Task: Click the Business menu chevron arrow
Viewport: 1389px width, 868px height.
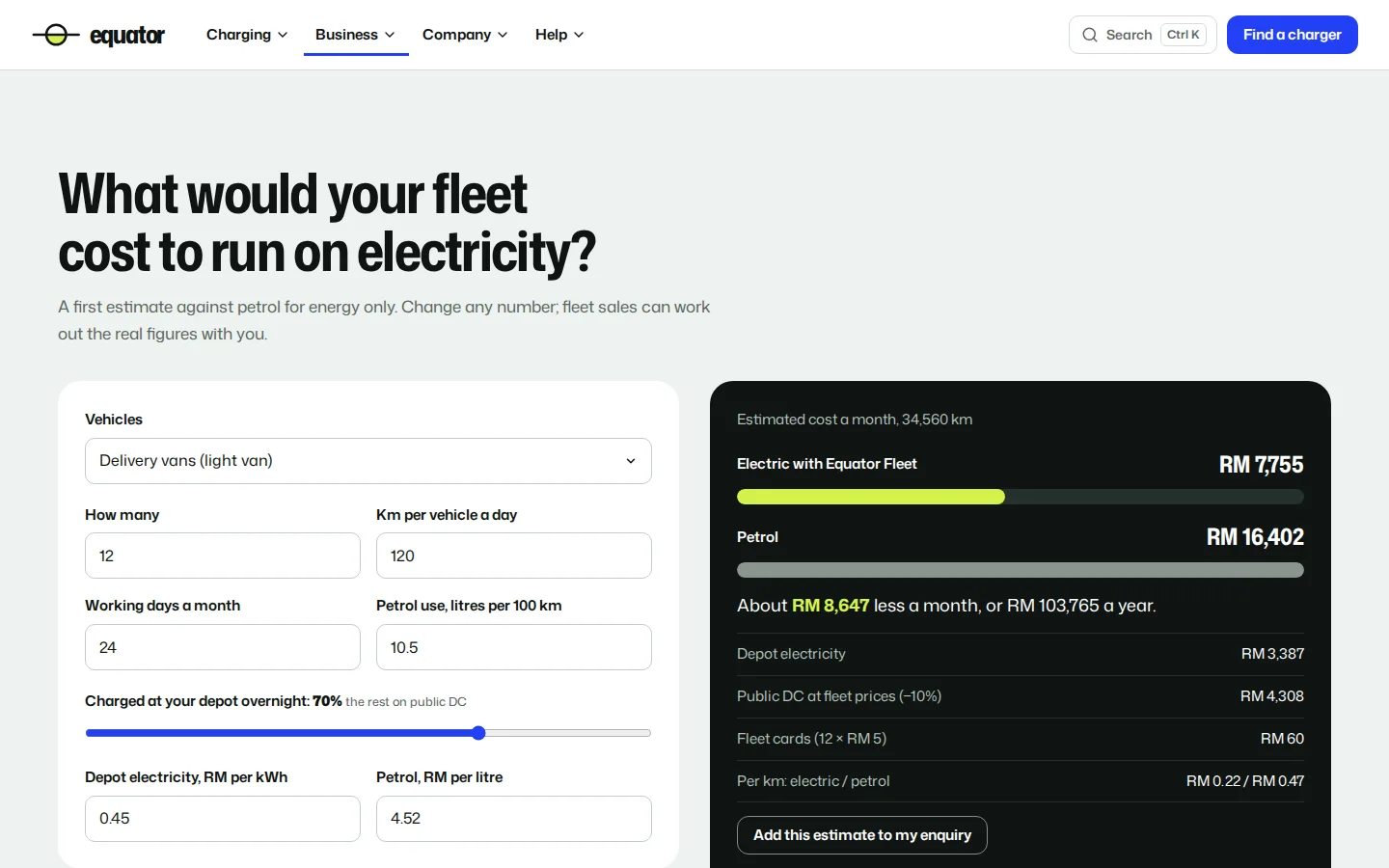Action: (390, 35)
